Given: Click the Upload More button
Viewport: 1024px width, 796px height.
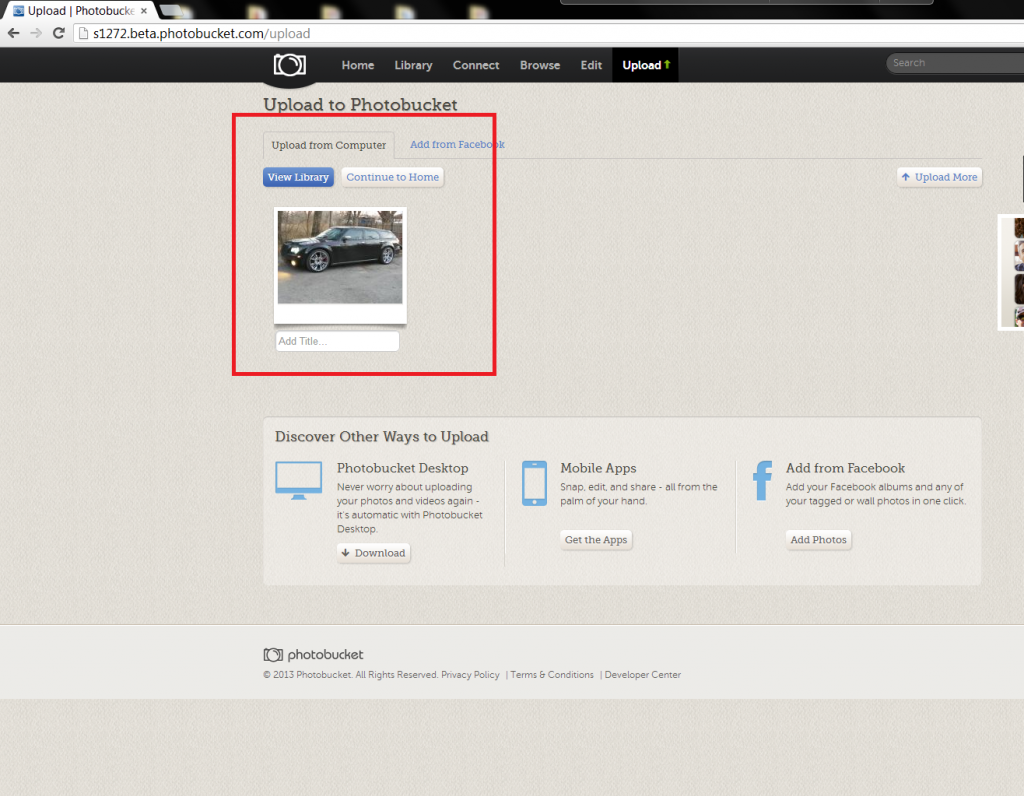Looking at the screenshot, I should pos(939,177).
